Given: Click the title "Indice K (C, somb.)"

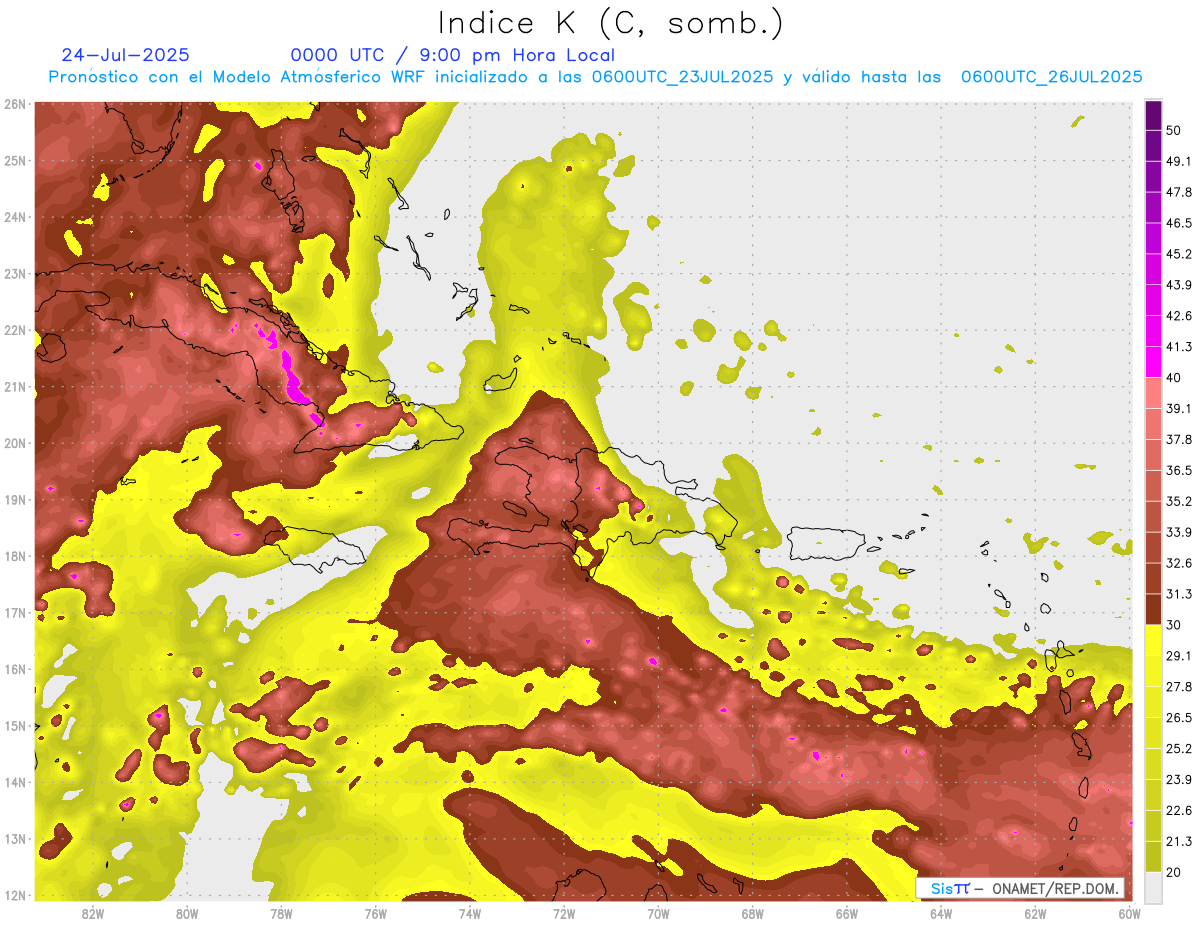Looking at the screenshot, I should point(610,24).
